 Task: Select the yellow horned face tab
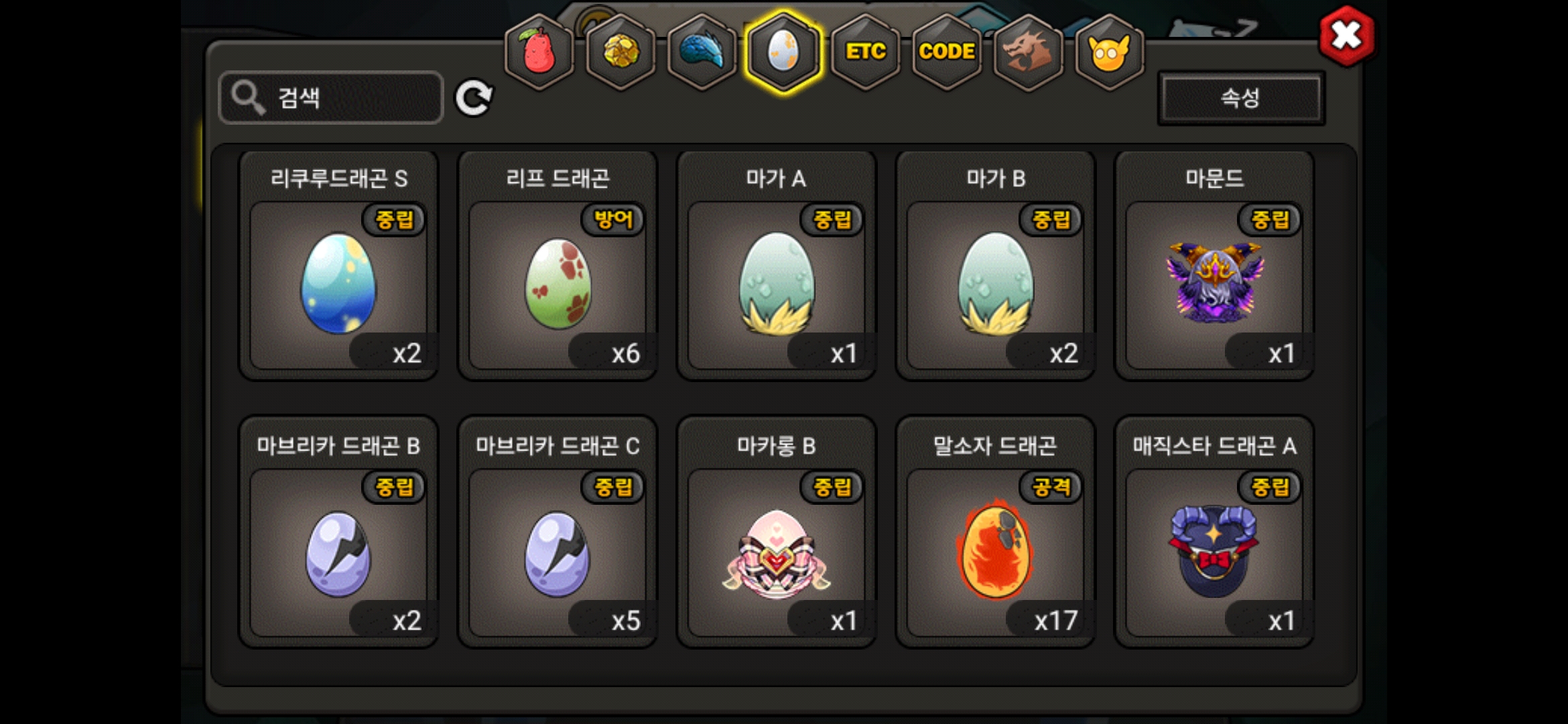click(x=1110, y=52)
